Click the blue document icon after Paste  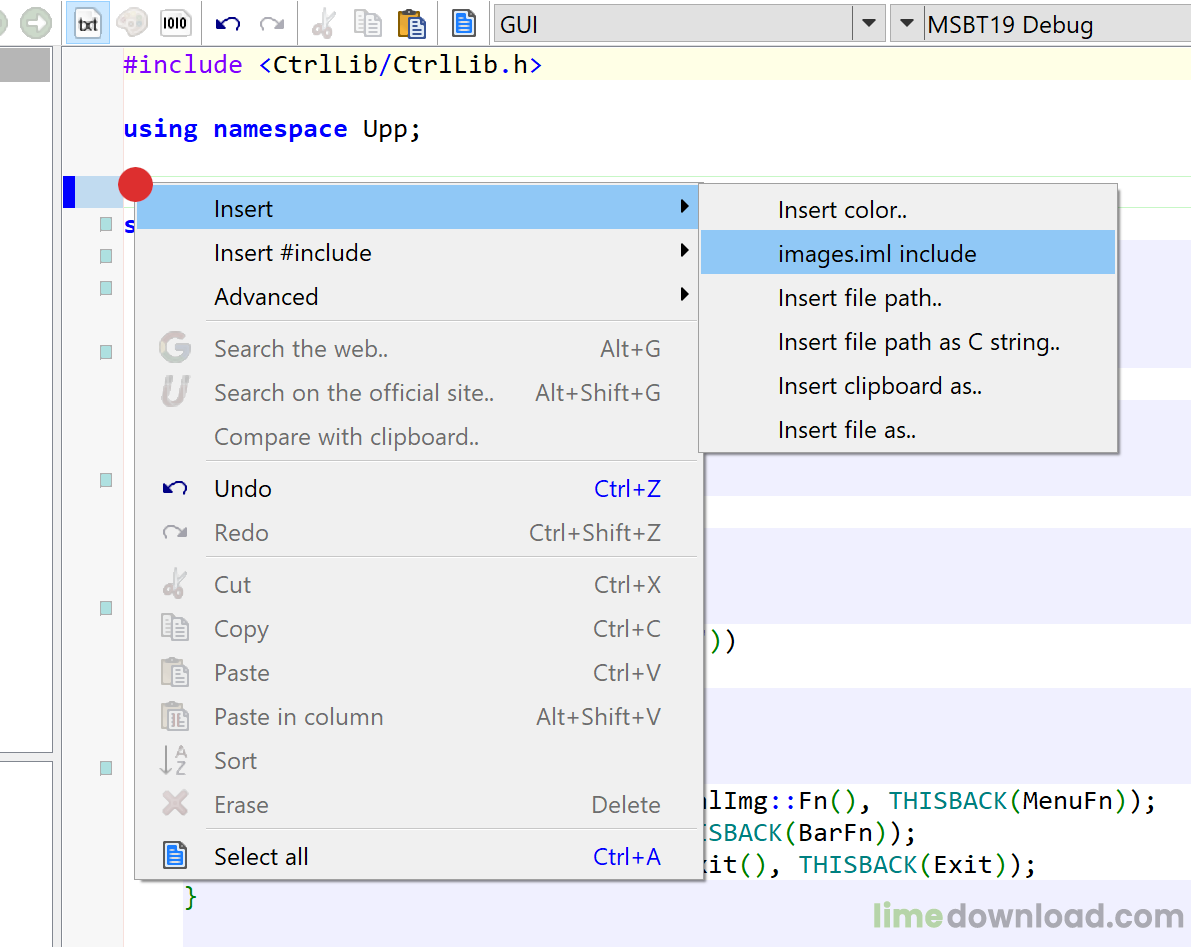(463, 23)
